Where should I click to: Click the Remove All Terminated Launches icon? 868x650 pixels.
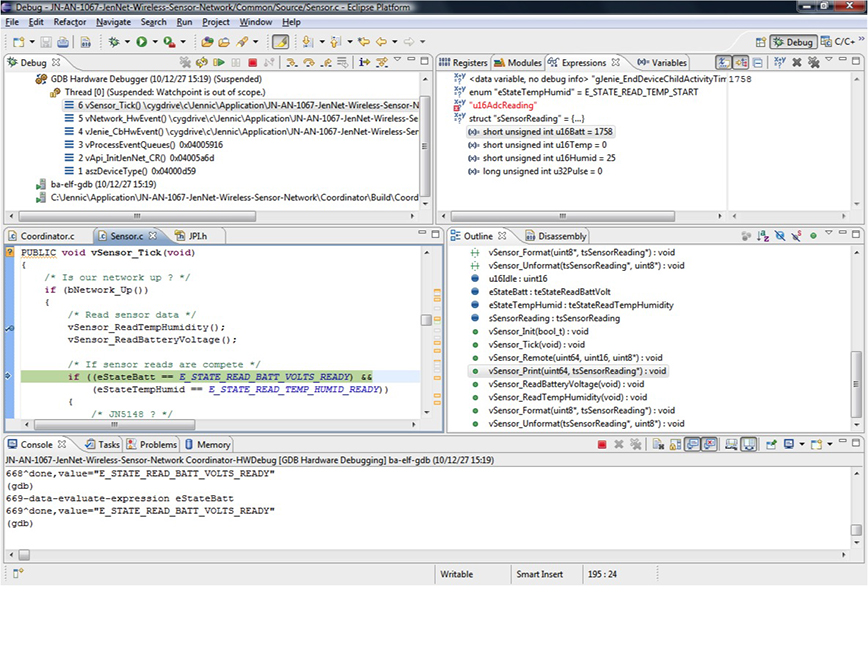[x=185, y=62]
